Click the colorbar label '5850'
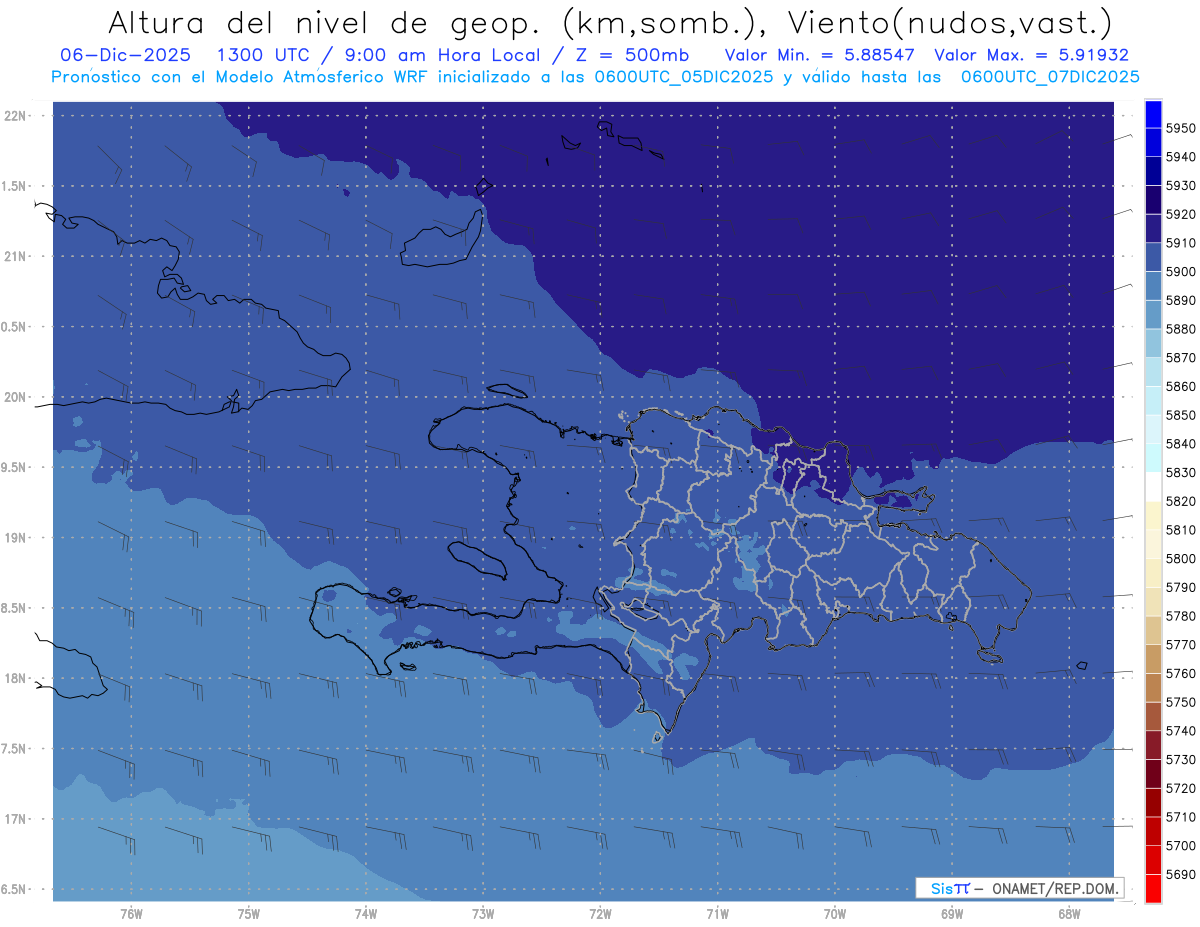The height and width of the screenshot is (927, 1200). [1180, 415]
